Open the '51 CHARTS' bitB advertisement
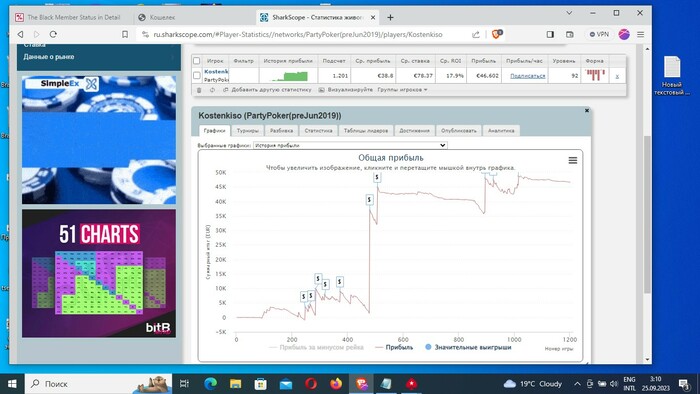Image resolution: width=700 pixels, height=394 pixels. click(x=99, y=274)
